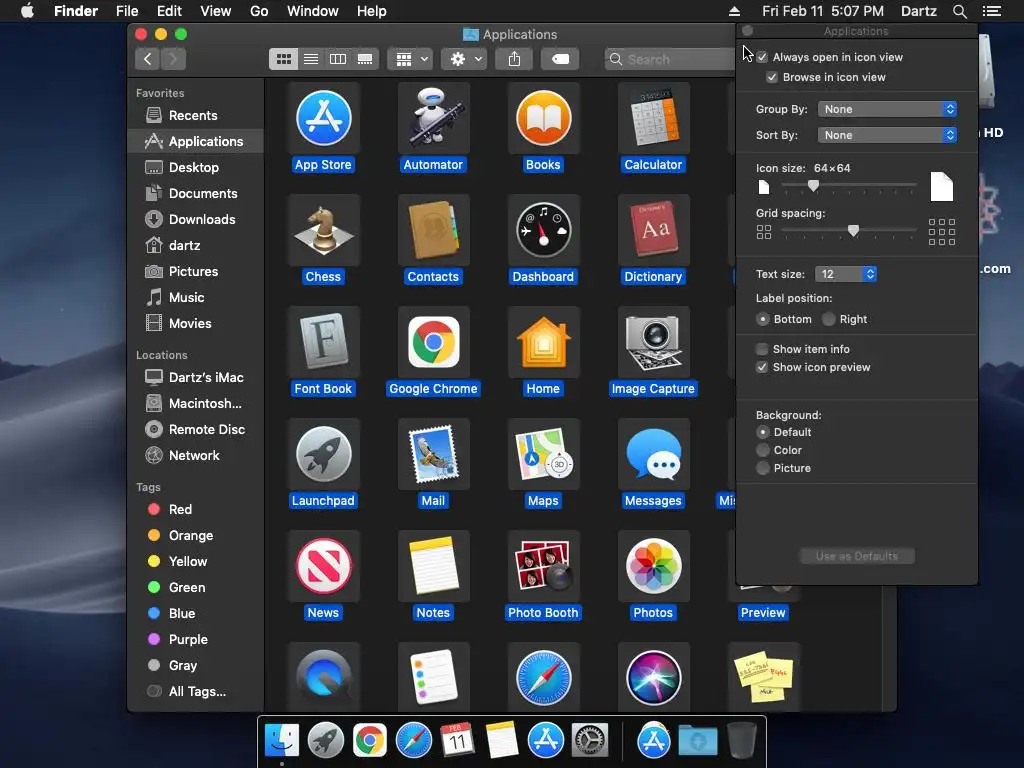Click the Grid spacing slider handle
Image resolution: width=1024 pixels, height=768 pixels.
pos(853,231)
